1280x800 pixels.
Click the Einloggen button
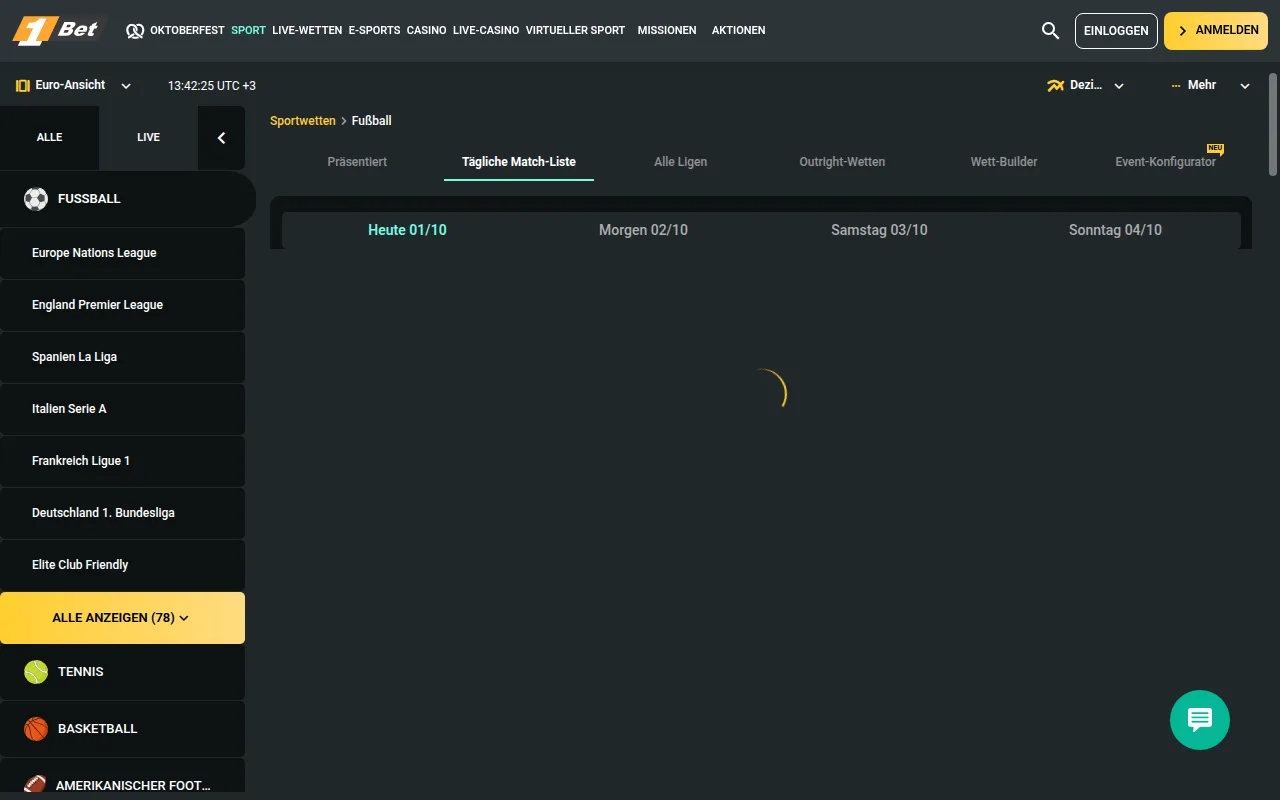click(x=1116, y=31)
